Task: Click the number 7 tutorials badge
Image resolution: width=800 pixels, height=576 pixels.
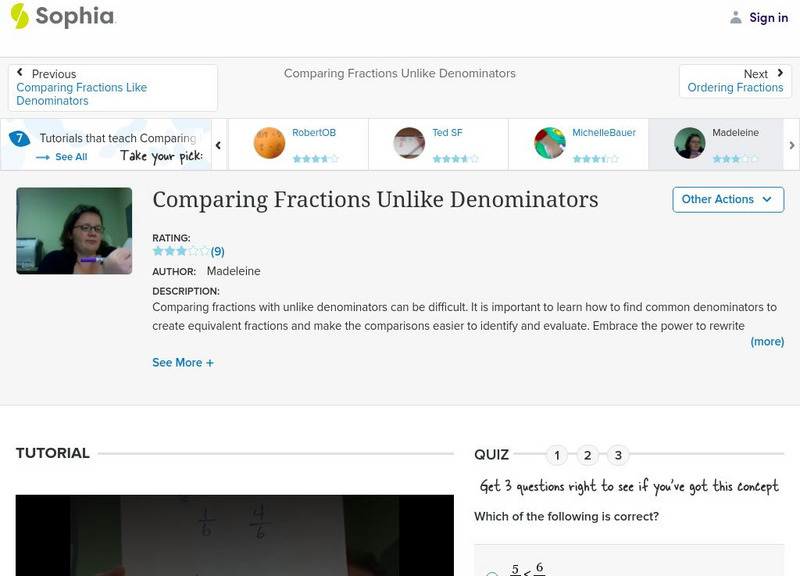Action: click(x=19, y=139)
